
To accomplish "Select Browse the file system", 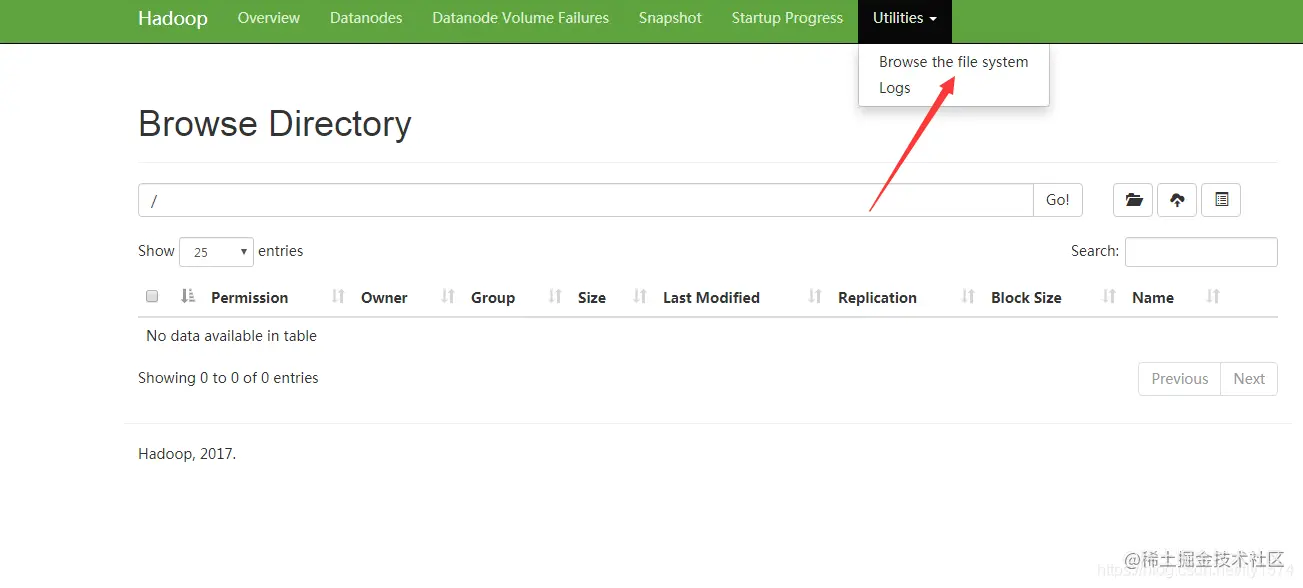I will coord(953,62).
